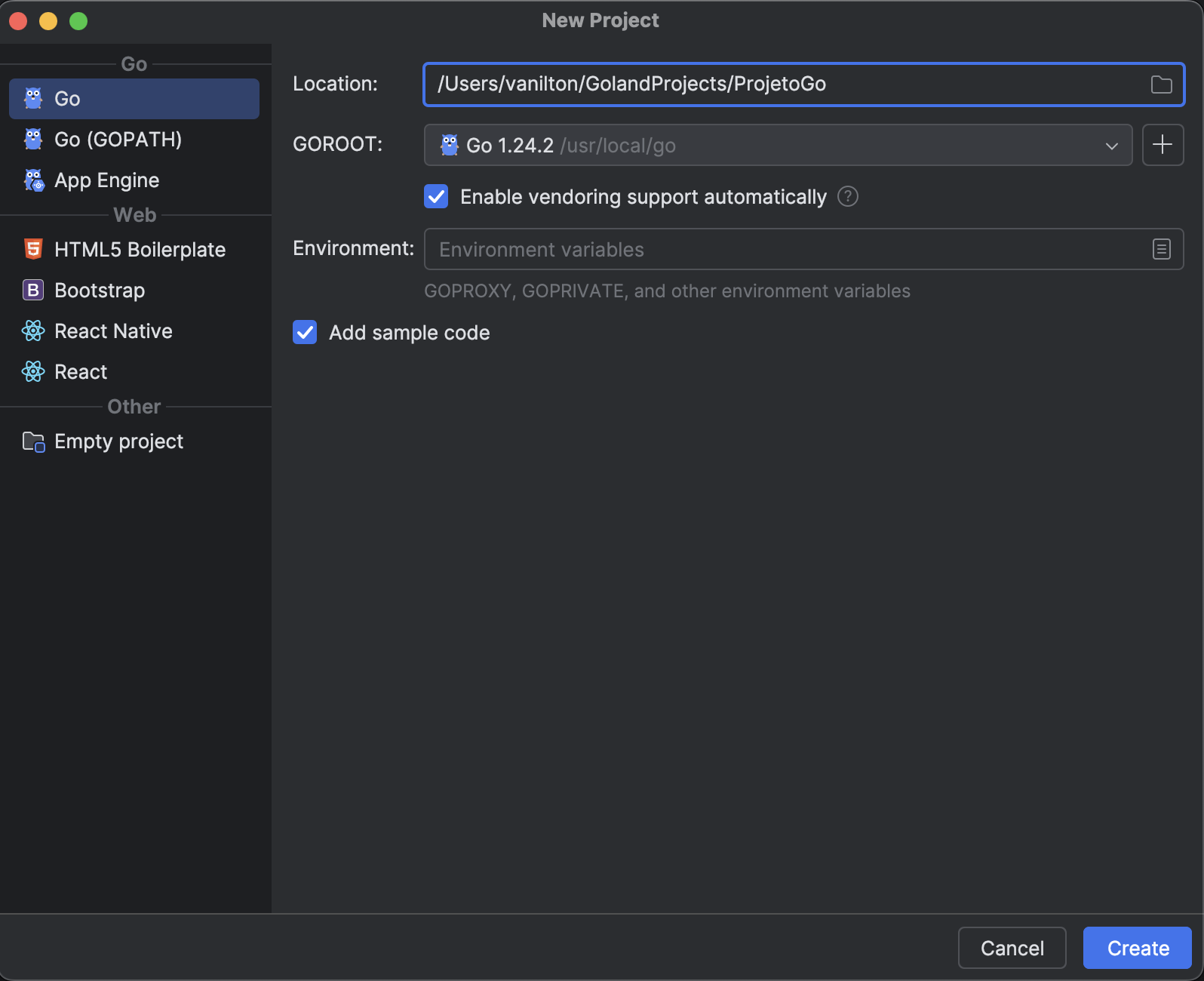Cancel the New Project dialog
This screenshot has height=981, width=1204.
[x=1012, y=948]
